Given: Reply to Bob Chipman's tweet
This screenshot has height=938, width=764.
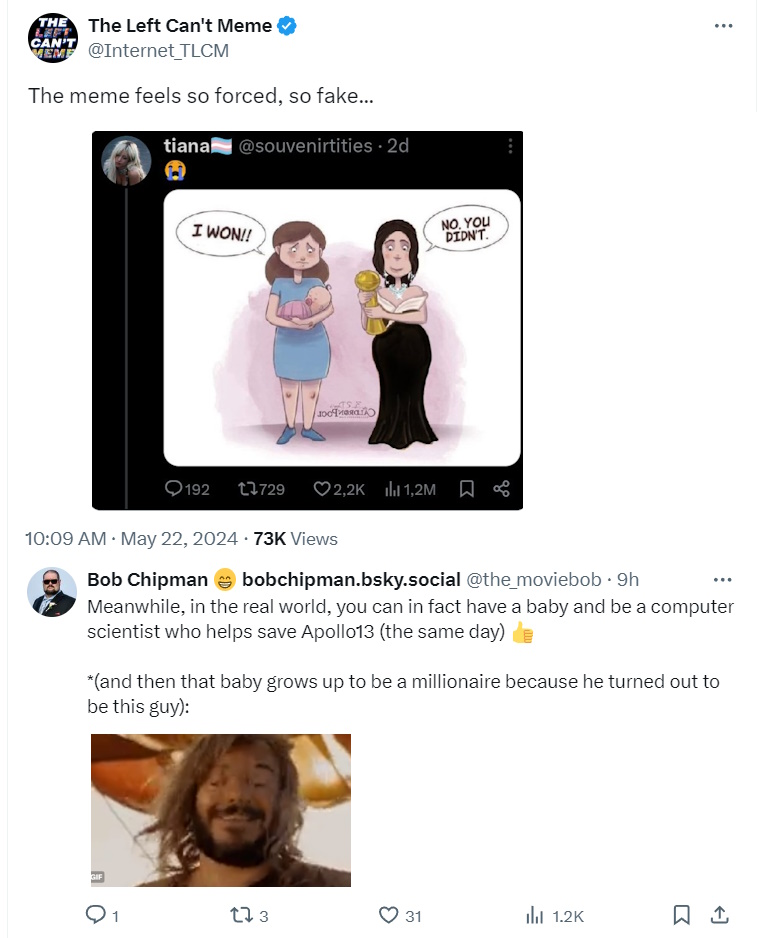Looking at the screenshot, I should 97,914.
